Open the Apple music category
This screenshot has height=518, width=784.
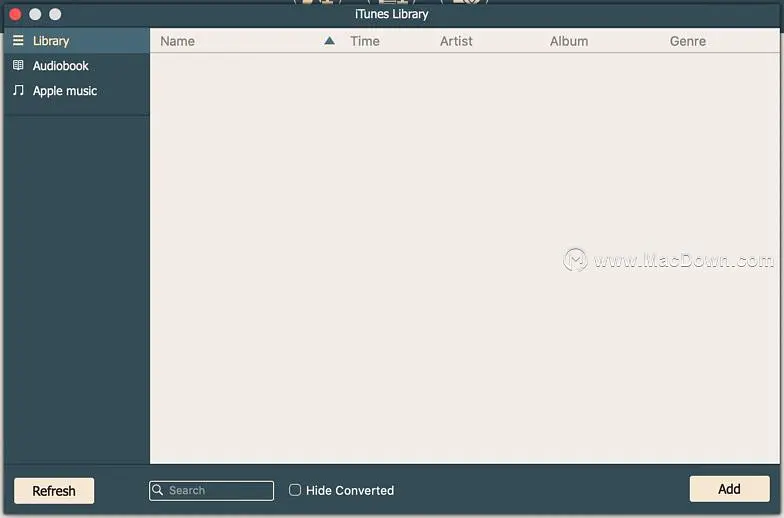click(76, 91)
